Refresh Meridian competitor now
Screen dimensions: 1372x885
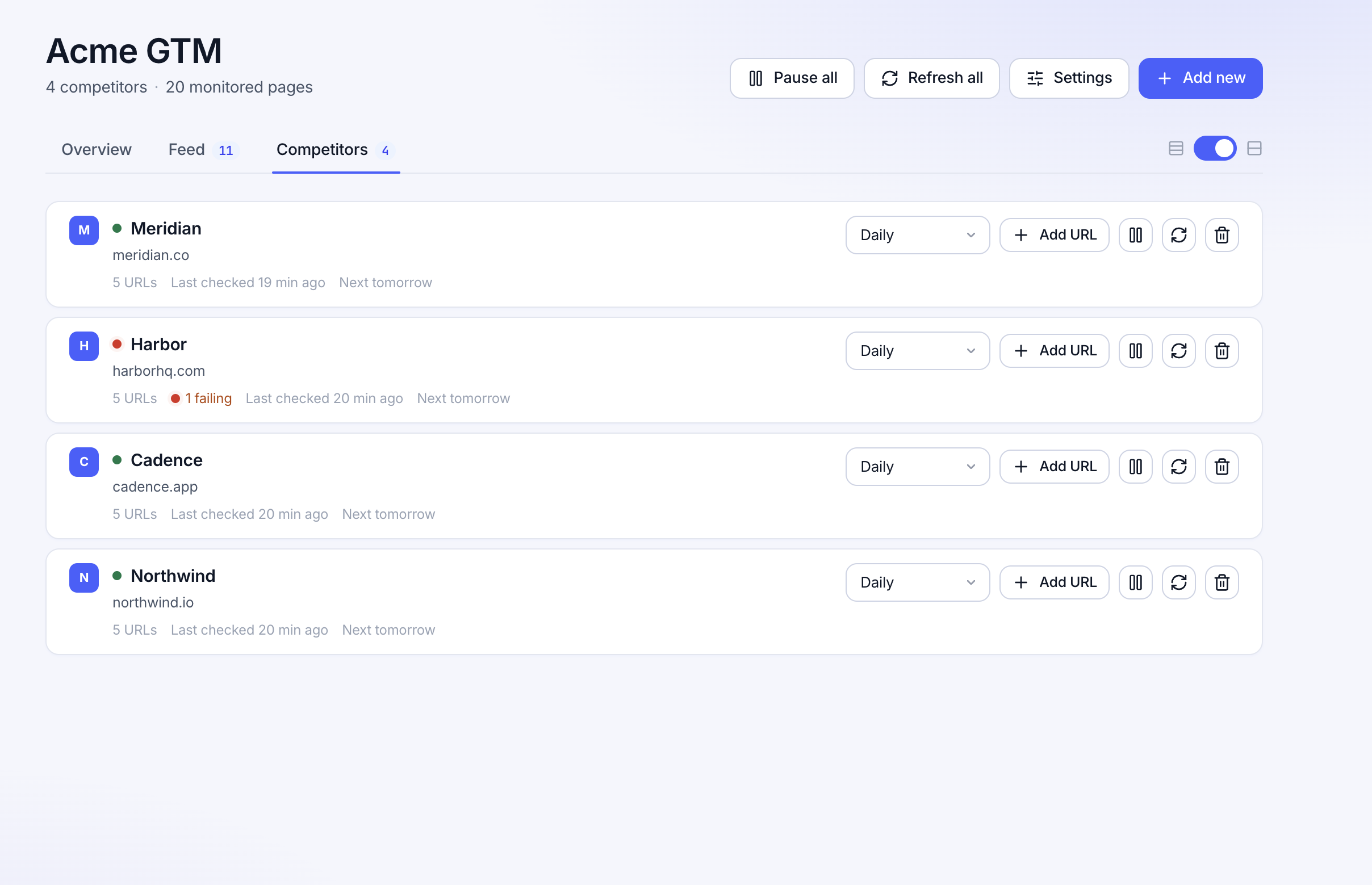[x=1178, y=235]
